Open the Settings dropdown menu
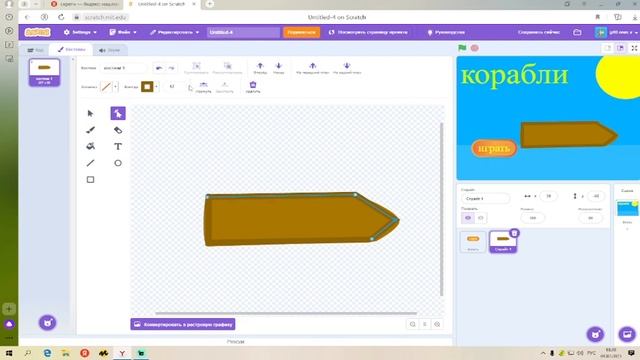The image size is (640, 360). [x=80, y=32]
